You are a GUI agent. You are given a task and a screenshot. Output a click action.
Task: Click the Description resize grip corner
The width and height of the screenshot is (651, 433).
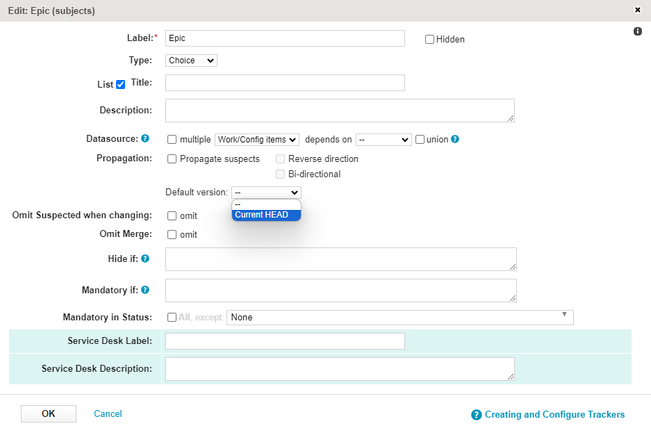click(x=511, y=118)
